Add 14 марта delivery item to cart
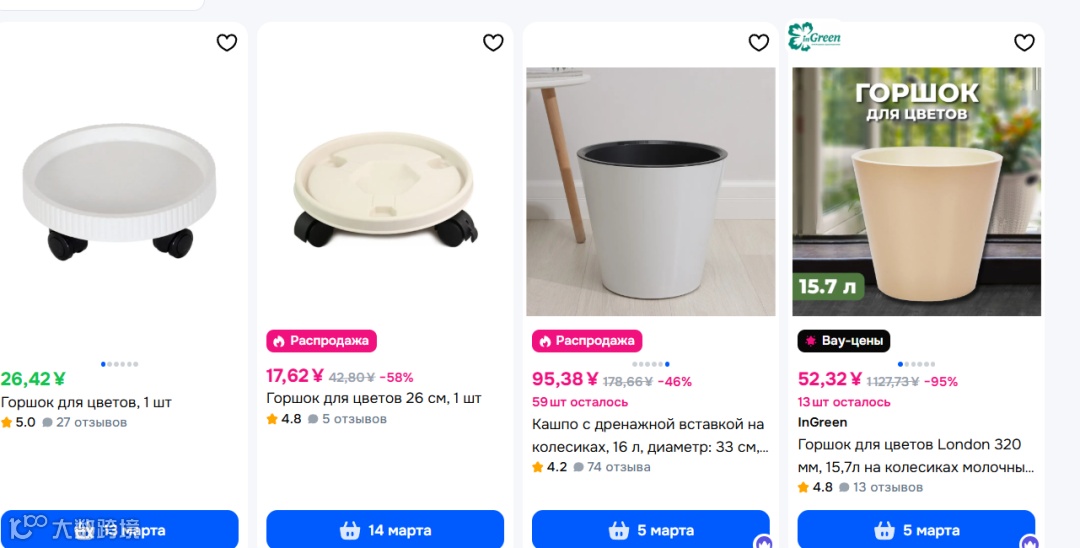The width and height of the screenshot is (1080, 548). pos(385,529)
